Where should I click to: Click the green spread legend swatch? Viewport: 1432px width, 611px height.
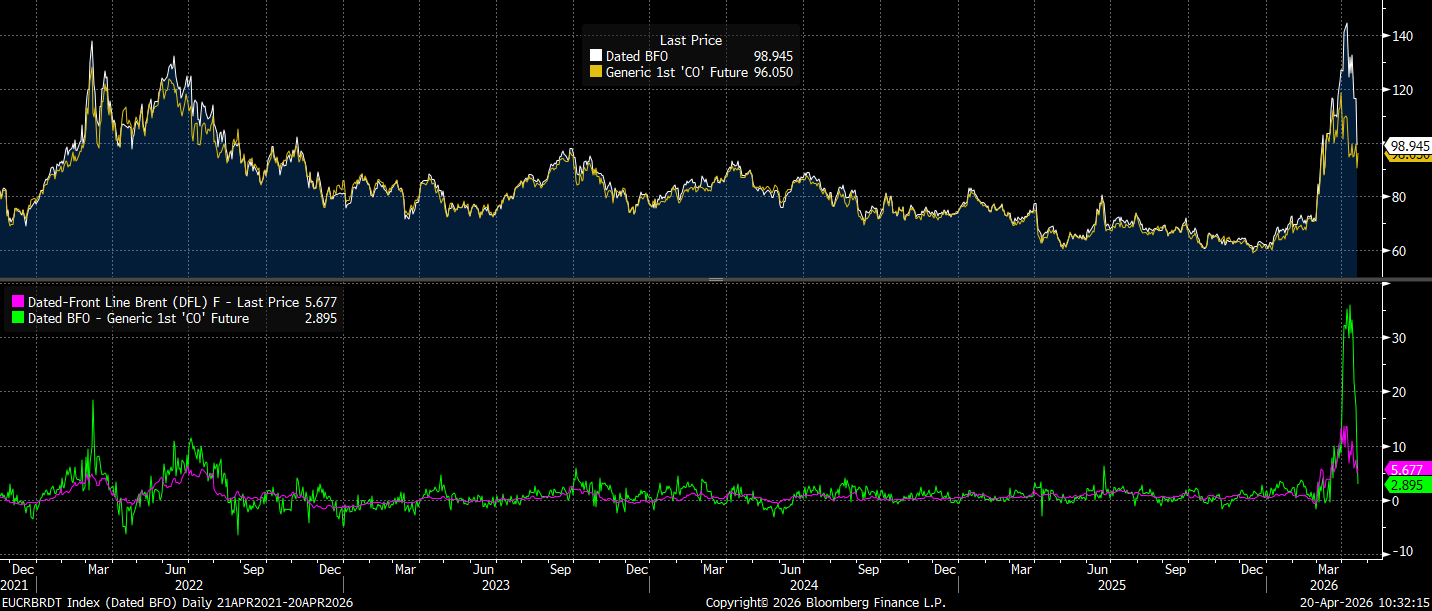[17, 319]
